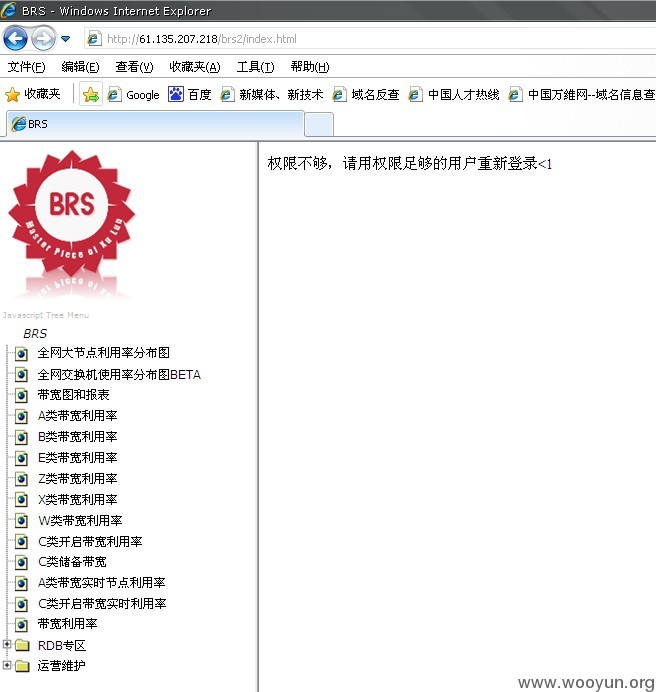The width and height of the screenshot is (656, 692).
Task: Click icon beside 带宽图和报表
Action: 21,395
